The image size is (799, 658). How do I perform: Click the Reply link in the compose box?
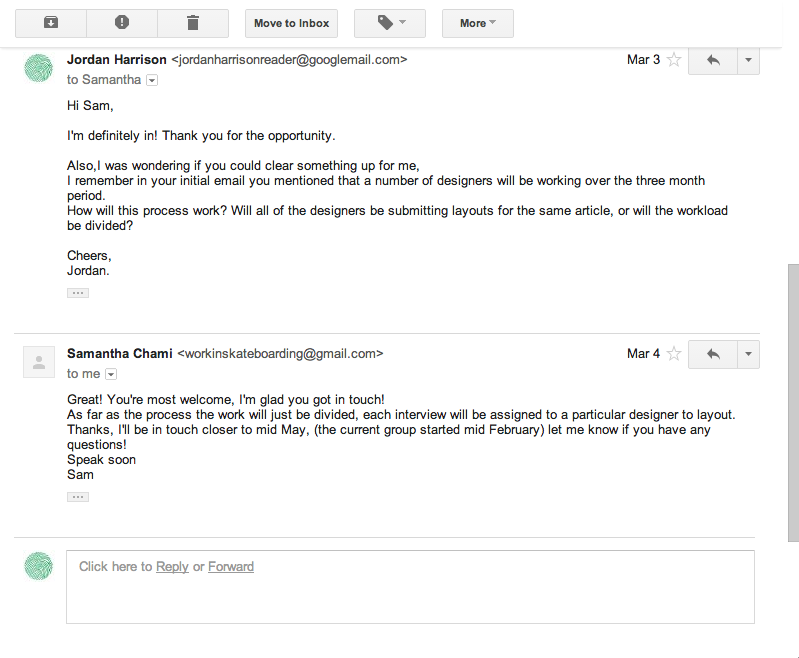tap(172, 567)
